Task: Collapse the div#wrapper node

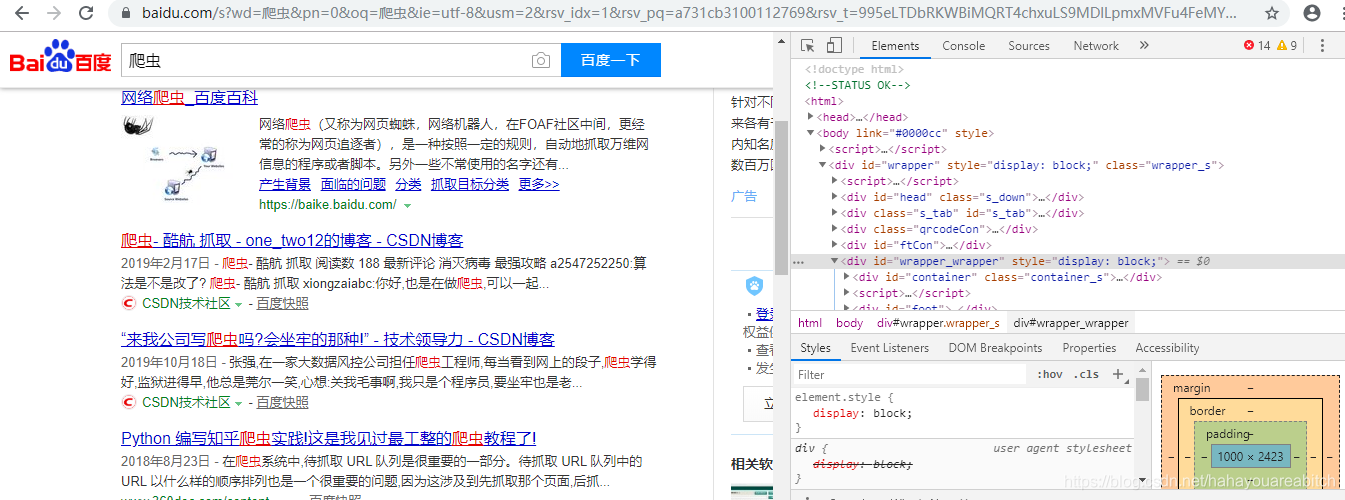Action: click(823, 165)
